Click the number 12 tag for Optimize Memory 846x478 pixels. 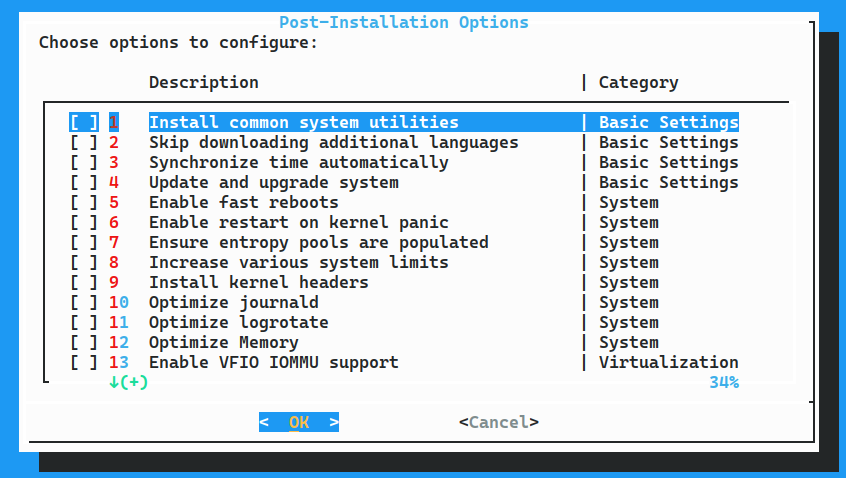pyautogui.click(x=119, y=342)
